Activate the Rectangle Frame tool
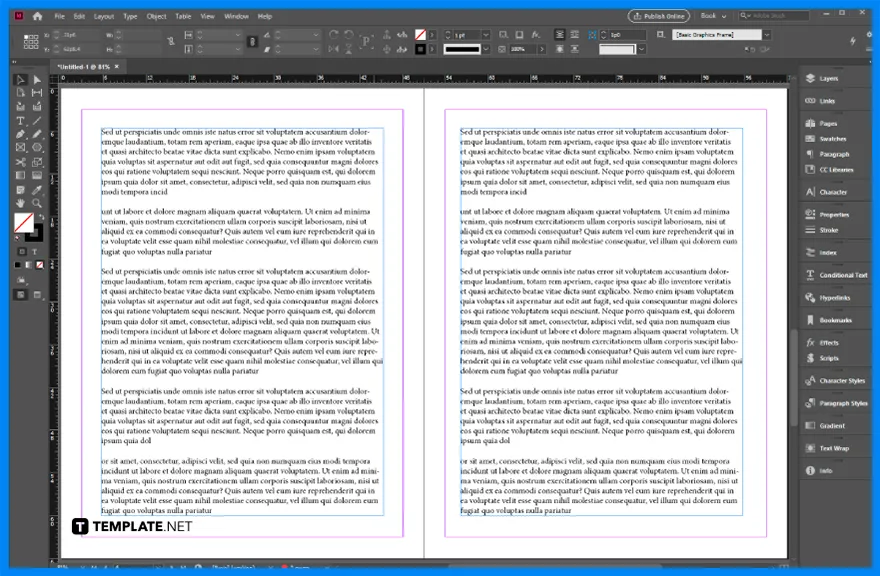880x576 pixels. point(21,147)
